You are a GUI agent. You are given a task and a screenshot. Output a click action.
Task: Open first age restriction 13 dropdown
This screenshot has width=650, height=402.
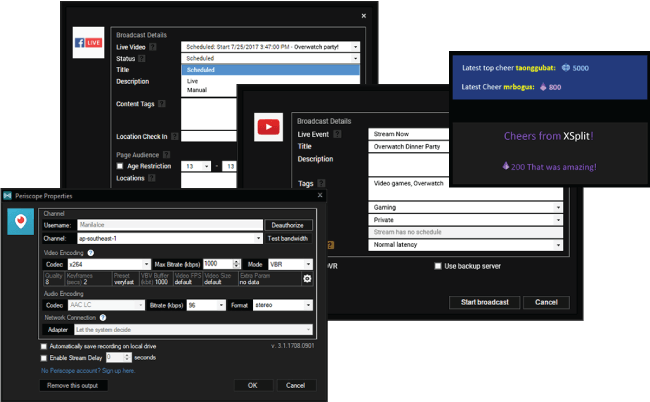click(x=207, y=166)
